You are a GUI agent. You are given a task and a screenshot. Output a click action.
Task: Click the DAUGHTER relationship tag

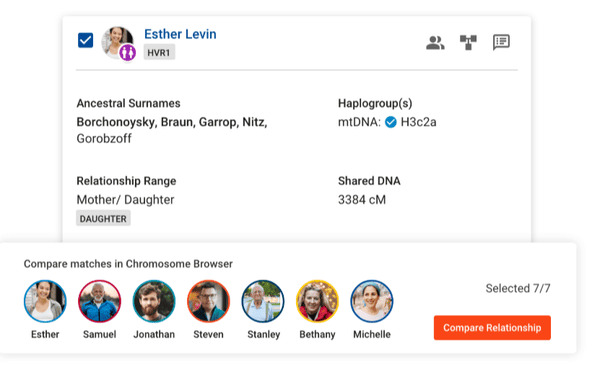pos(103,218)
